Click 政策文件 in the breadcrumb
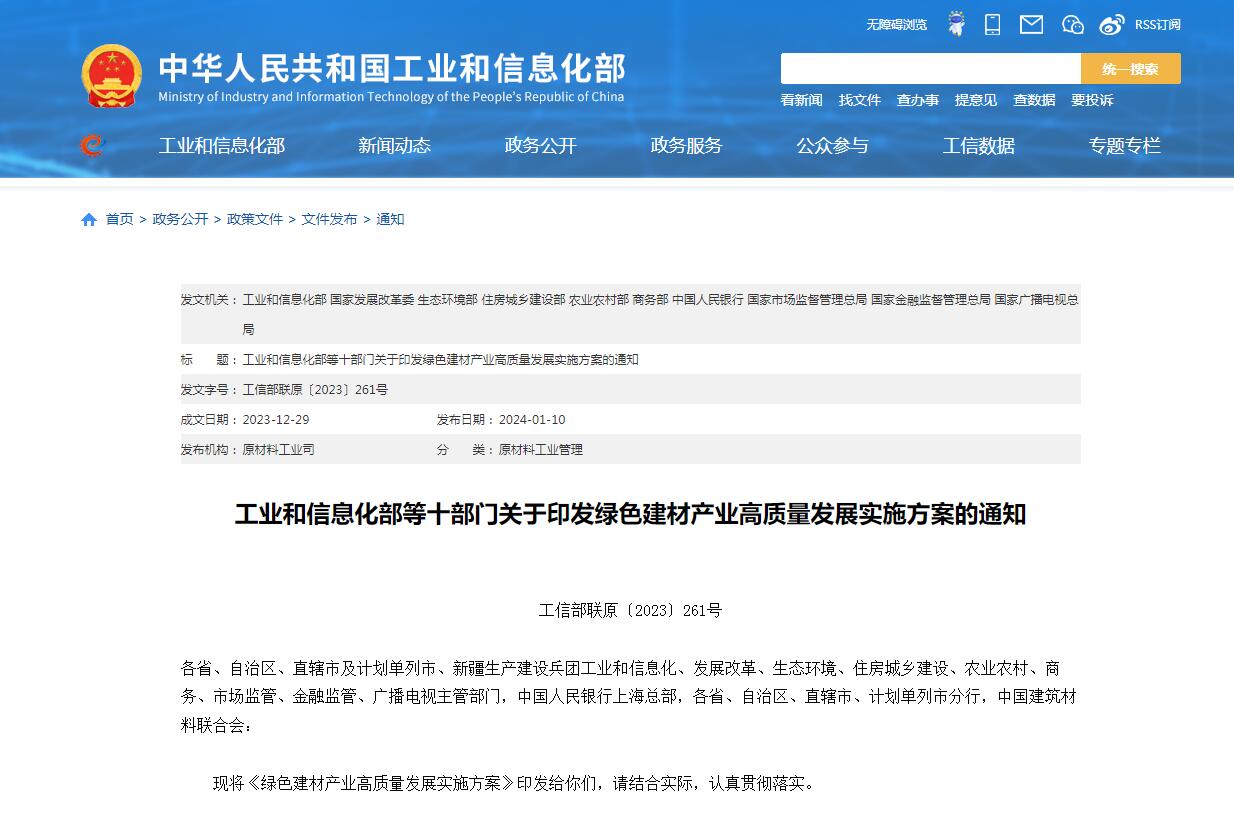Image resolution: width=1234 pixels, height=814 pixels. [255, 219]
